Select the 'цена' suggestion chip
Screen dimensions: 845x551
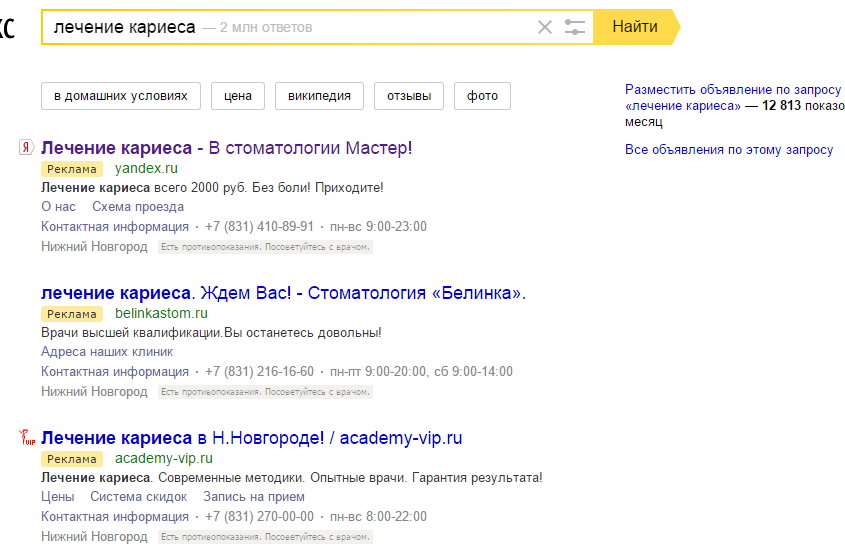(238, 96)
